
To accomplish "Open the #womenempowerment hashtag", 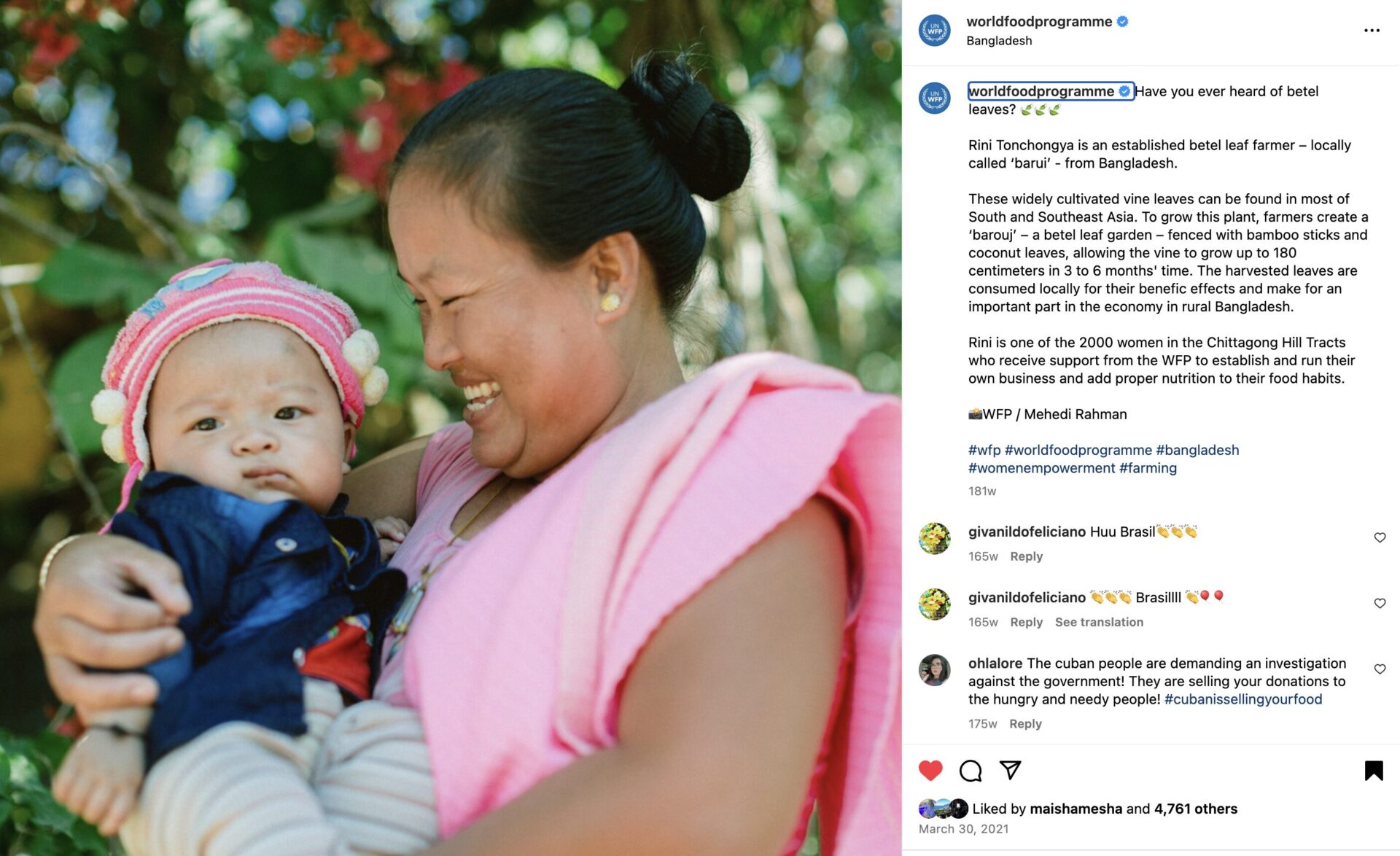I will (1041, 468).
